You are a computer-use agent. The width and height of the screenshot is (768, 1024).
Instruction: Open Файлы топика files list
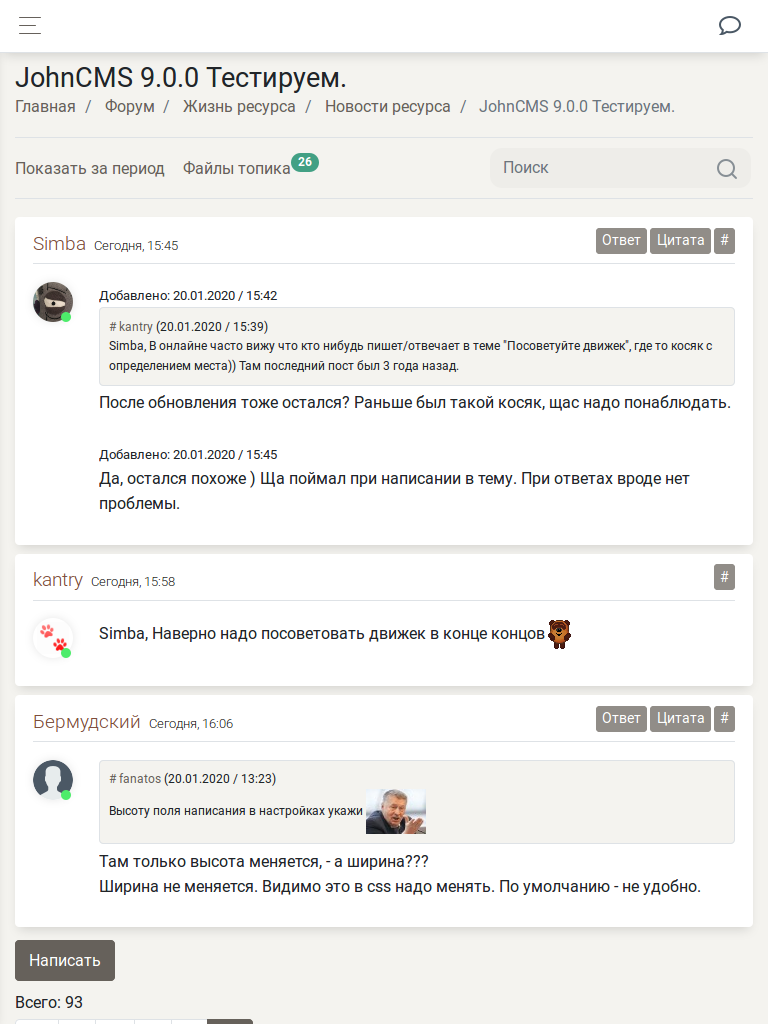tap(237, 169)
